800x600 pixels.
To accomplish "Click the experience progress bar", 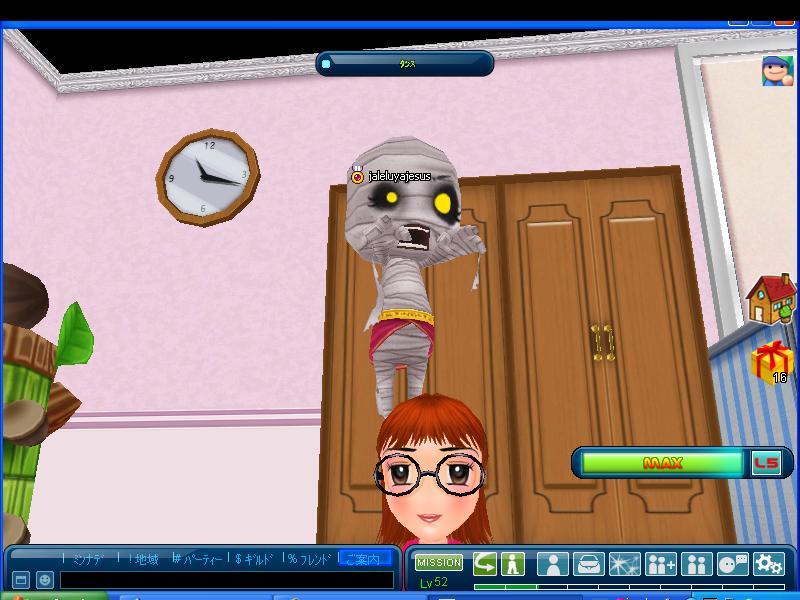I will pos(629,587).
